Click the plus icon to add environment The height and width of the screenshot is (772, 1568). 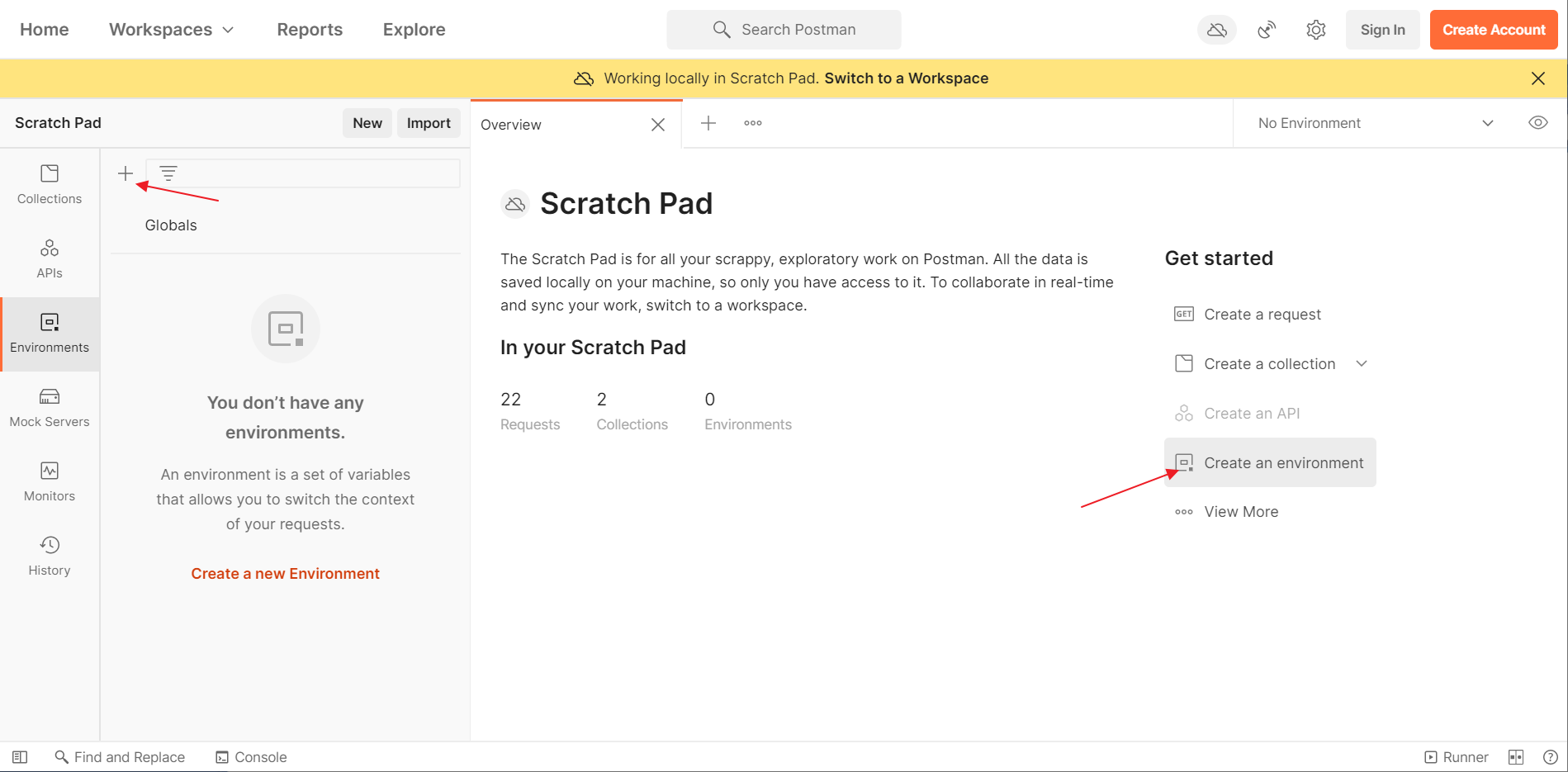(x=126, y=173)
